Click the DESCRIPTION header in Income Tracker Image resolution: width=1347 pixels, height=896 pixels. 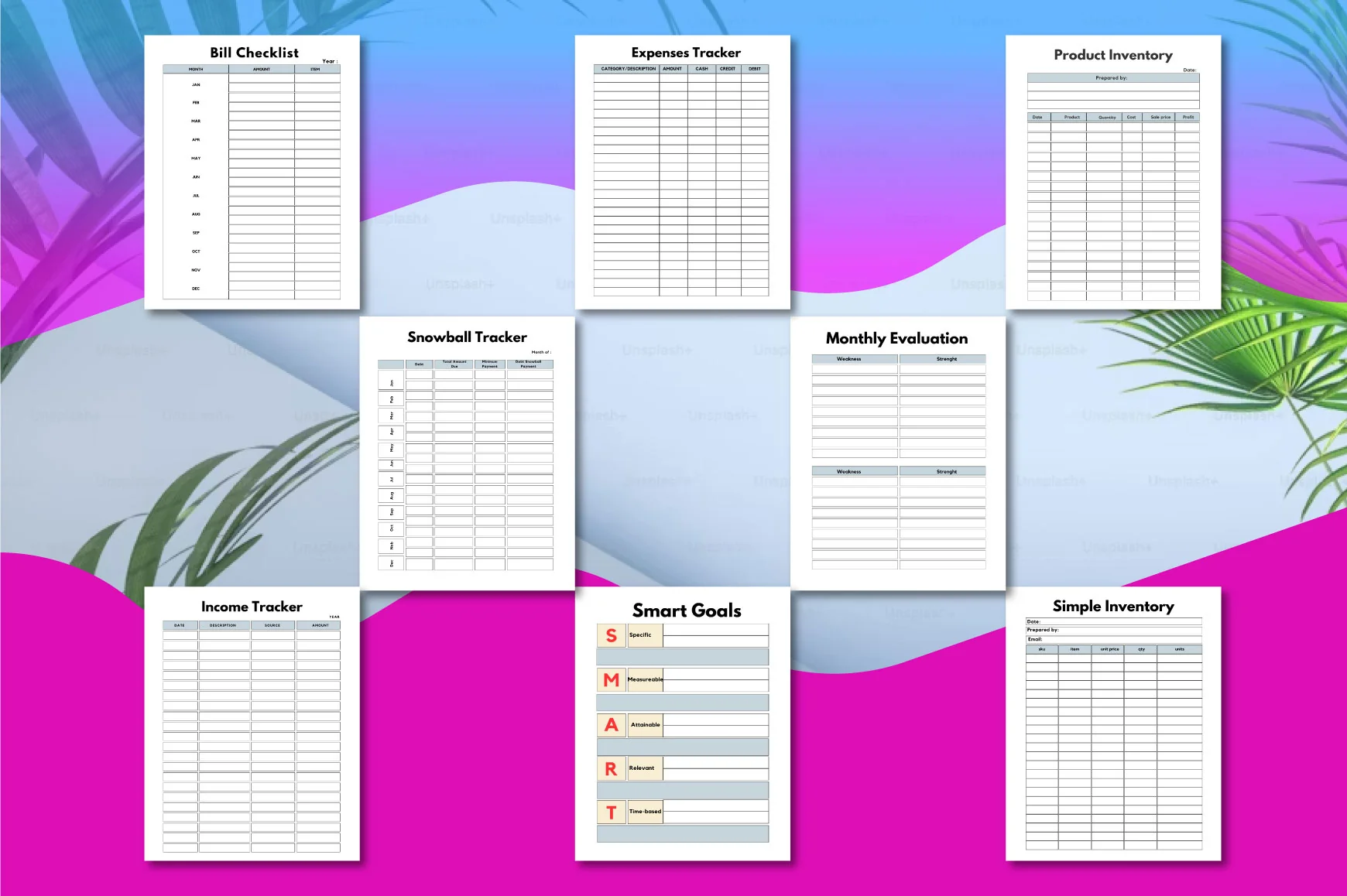point(224,625)
